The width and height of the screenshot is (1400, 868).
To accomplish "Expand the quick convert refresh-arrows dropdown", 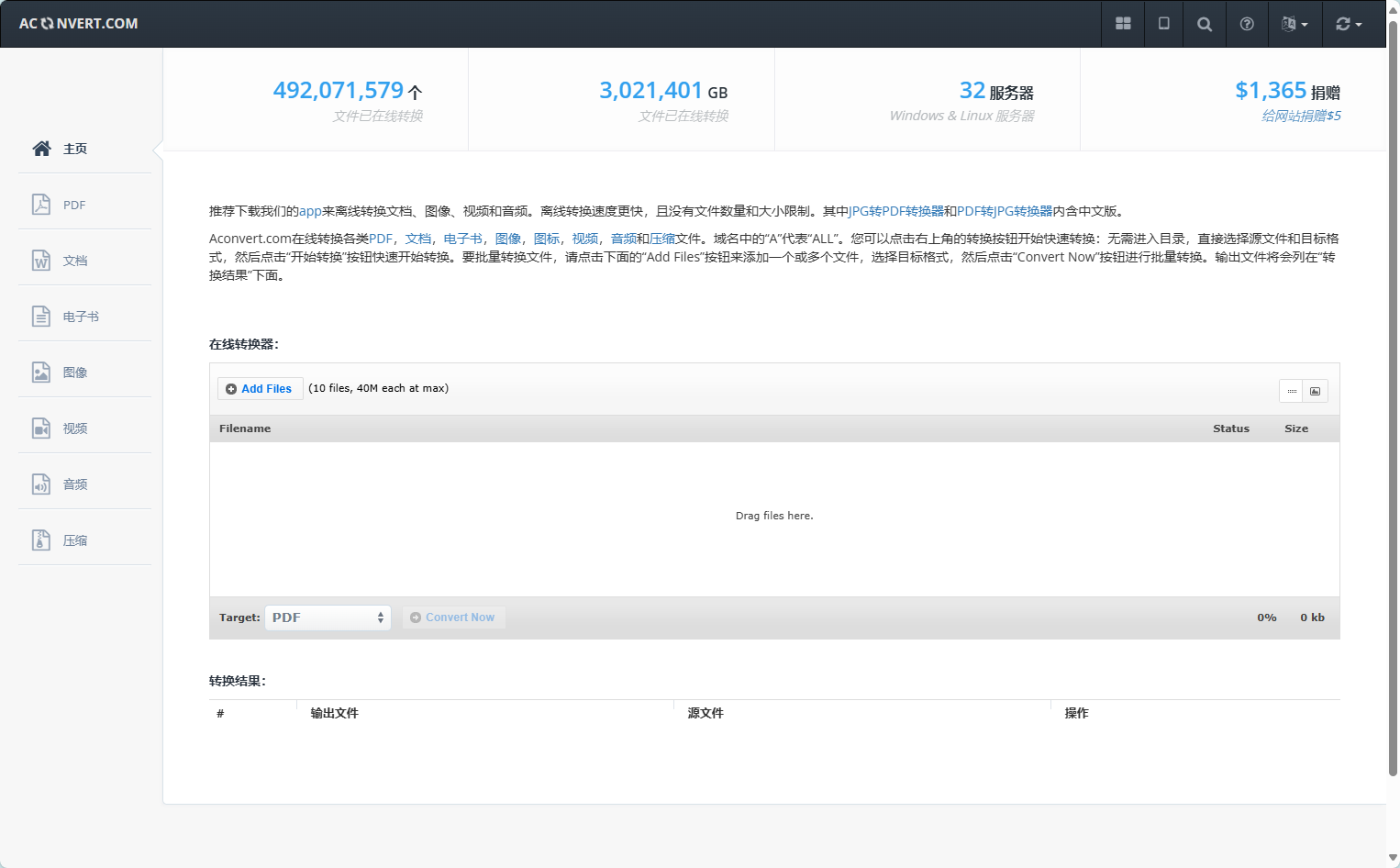I will tap(1349, 24).
